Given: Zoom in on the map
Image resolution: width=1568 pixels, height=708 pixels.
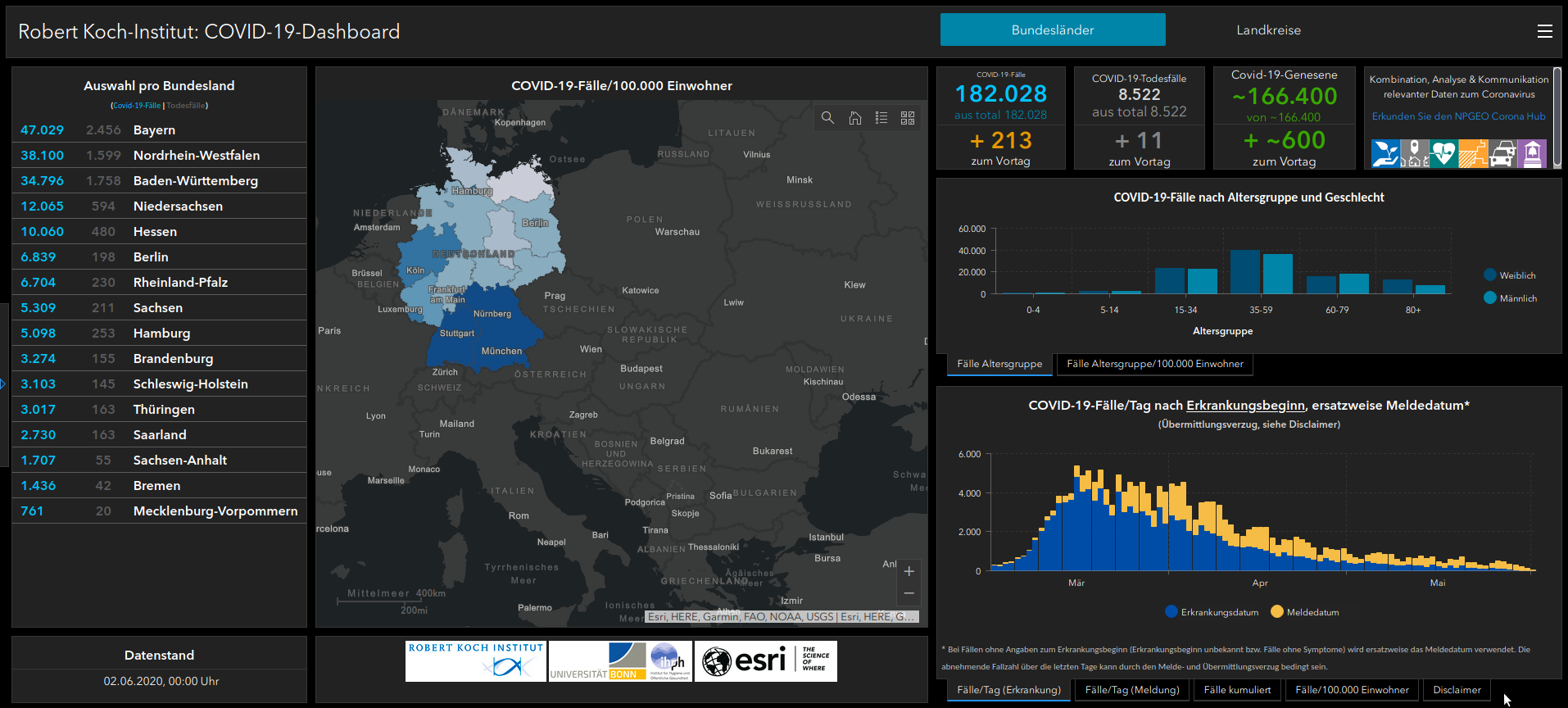Looking at the screenshot, I should 909,571.
